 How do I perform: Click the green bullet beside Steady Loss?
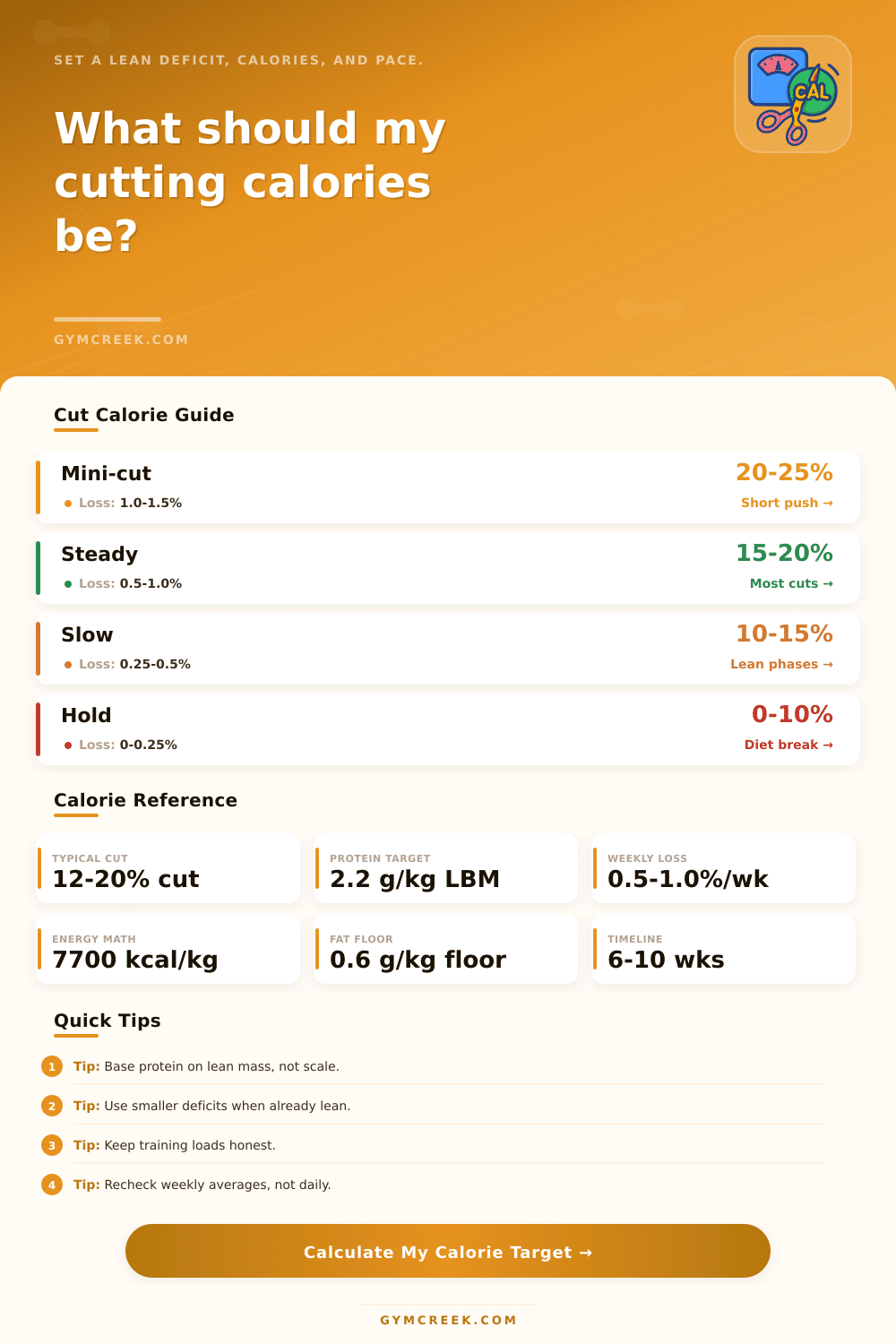[68, 583]
